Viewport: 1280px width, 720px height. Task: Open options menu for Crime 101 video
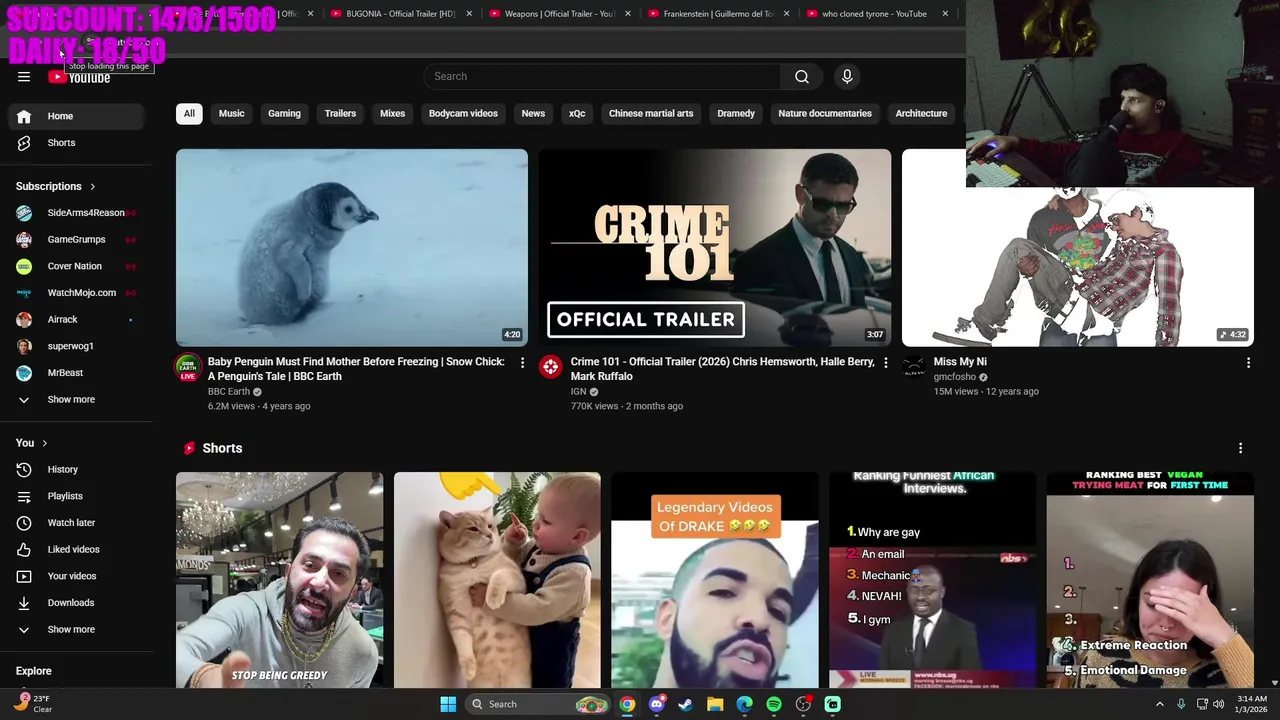[x=885, y=363]
